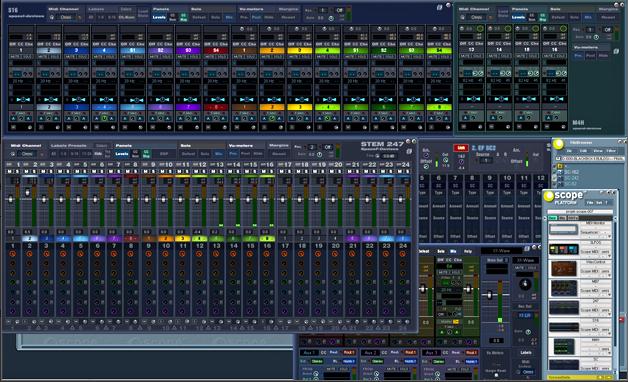Image resolution: width=628 pixels, height=382 pixels.
Task: Toggle the Pre button in STEM 247 Vu-meters
Action: pyautogui.click(x=232, y=154)
